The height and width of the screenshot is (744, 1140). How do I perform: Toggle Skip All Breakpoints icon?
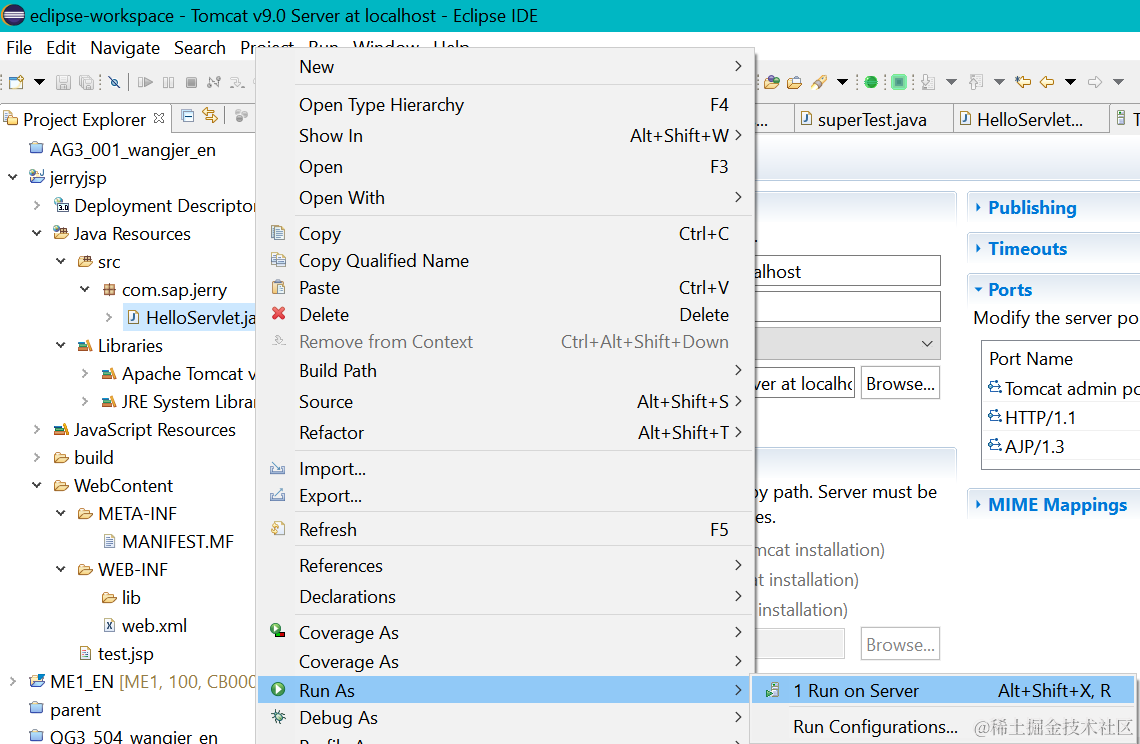114,82
